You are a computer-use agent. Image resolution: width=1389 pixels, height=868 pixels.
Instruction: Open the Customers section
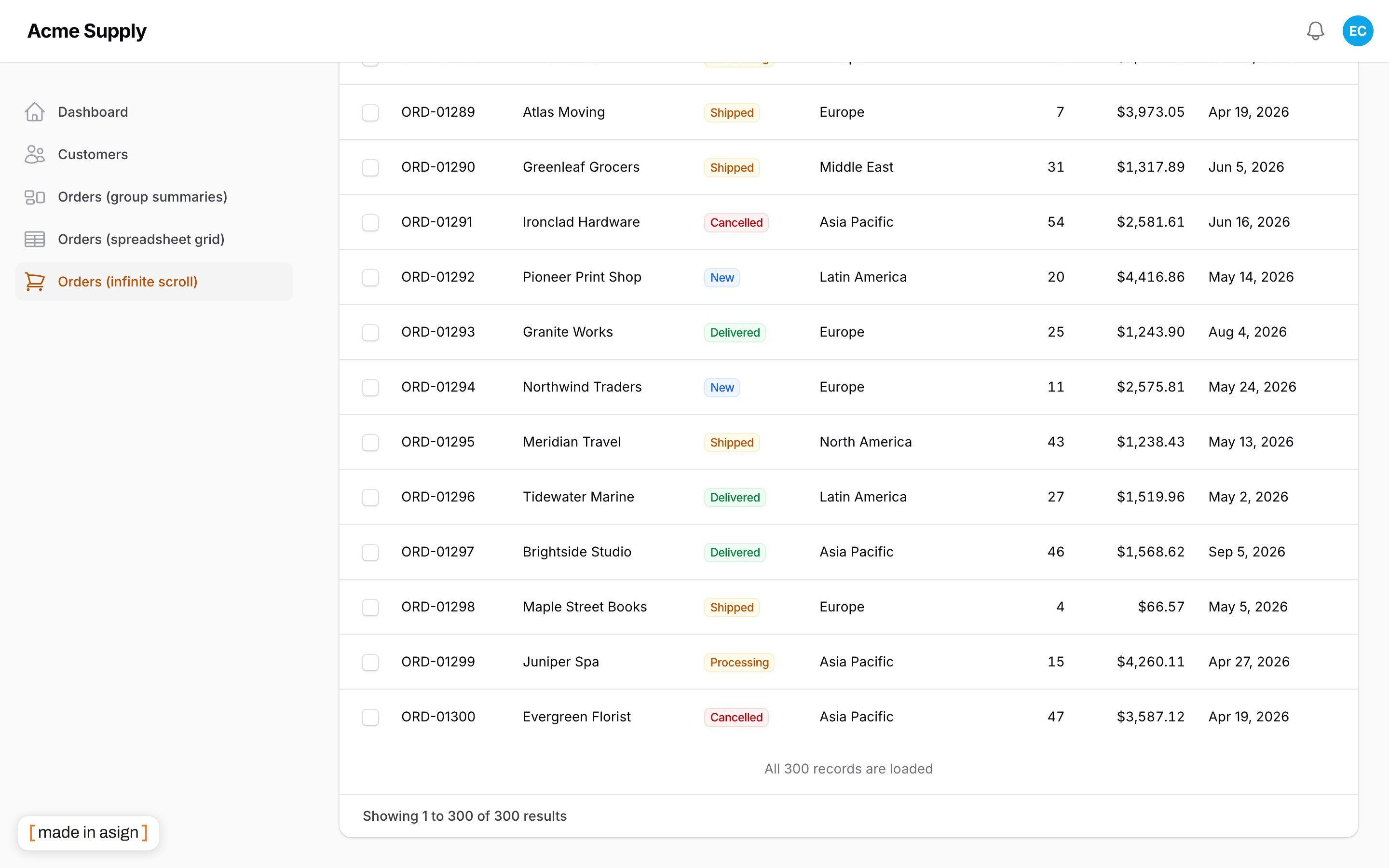coord(154,154)
